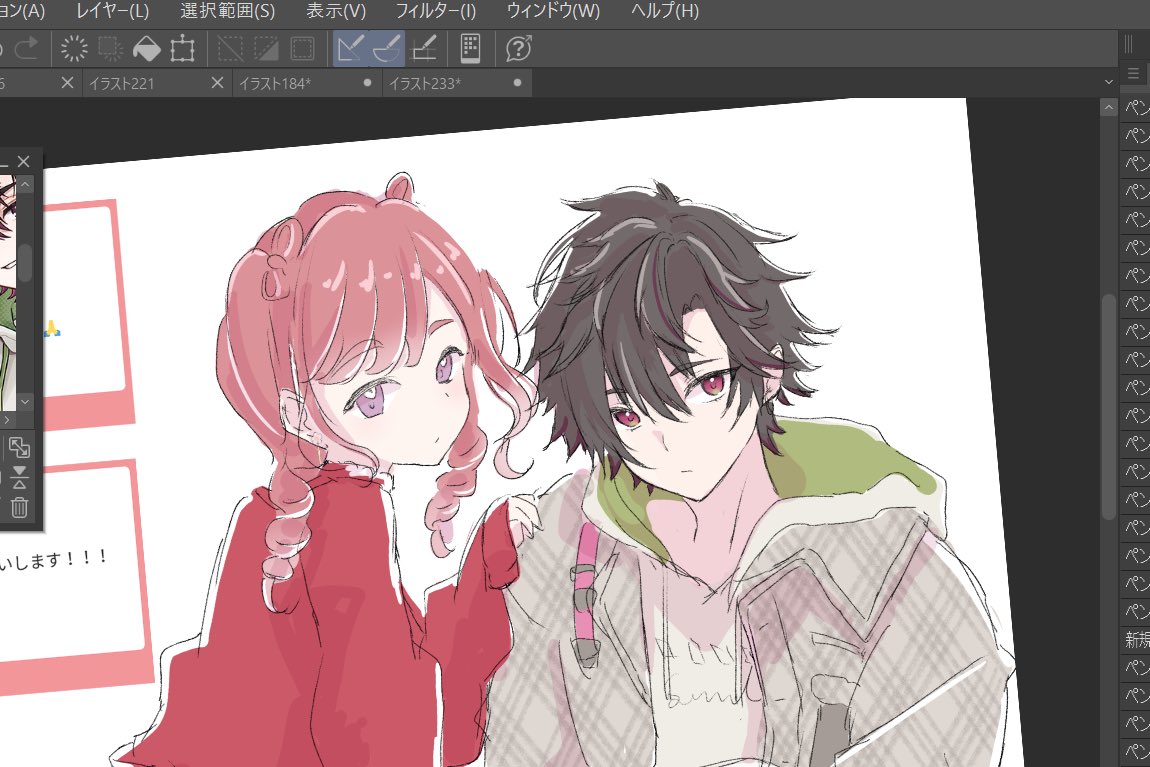
Task: Expand the Sub View side arrow
Action: tap(7, 419)
